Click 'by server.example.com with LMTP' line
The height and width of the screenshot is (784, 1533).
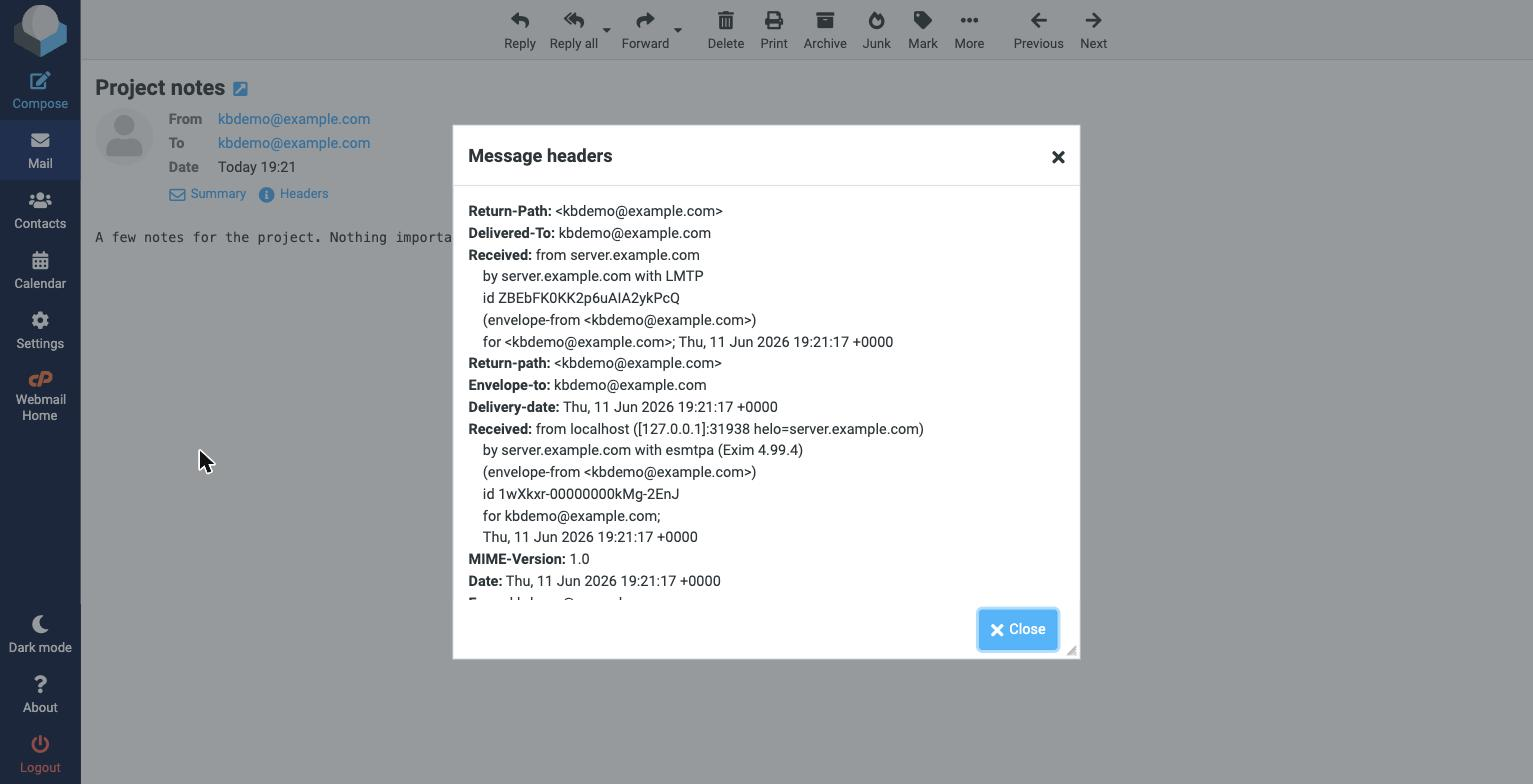pos(593,276)
